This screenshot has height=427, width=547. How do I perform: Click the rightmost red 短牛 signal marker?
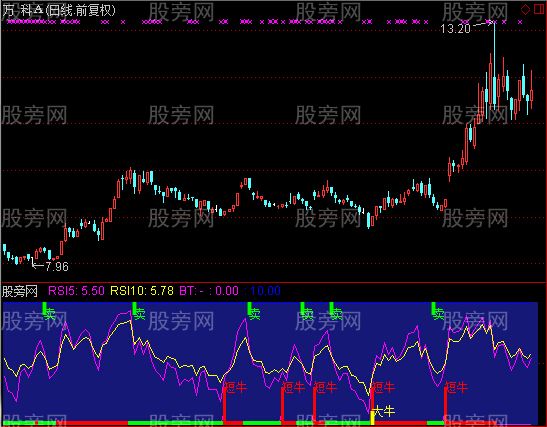[457, 387]
